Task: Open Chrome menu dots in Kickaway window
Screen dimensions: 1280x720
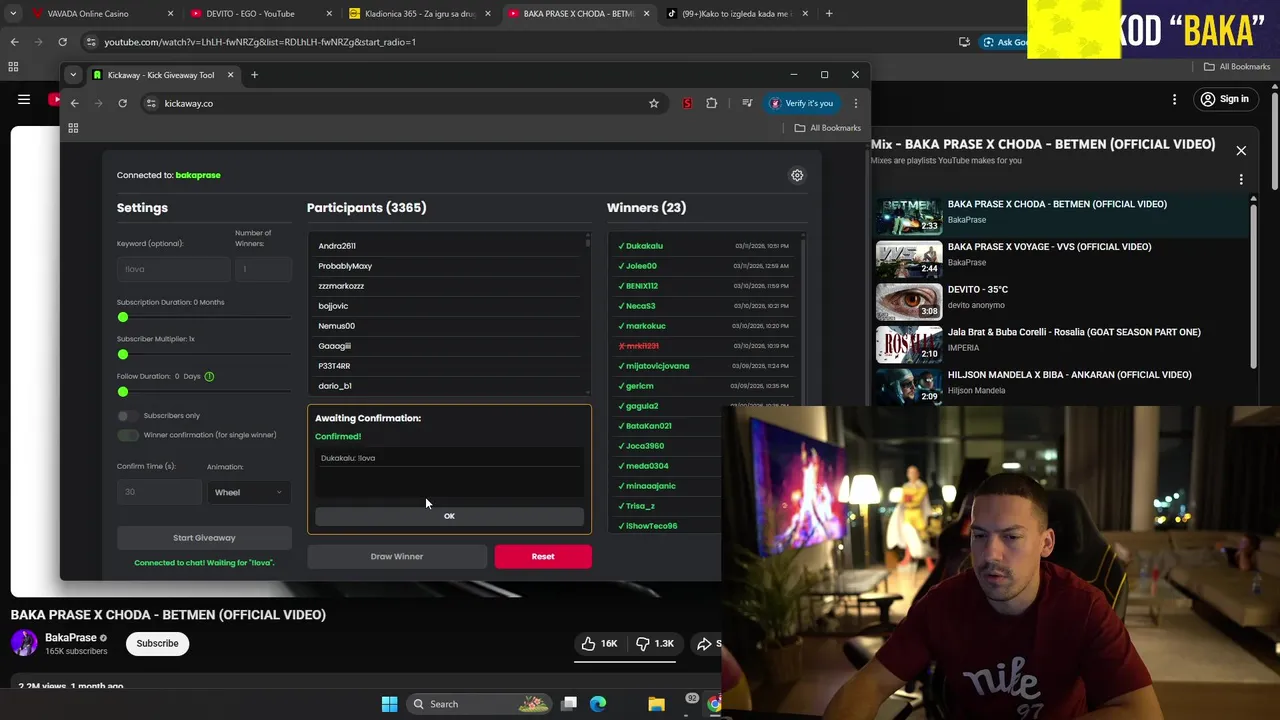Action: (x=855, y=103)
